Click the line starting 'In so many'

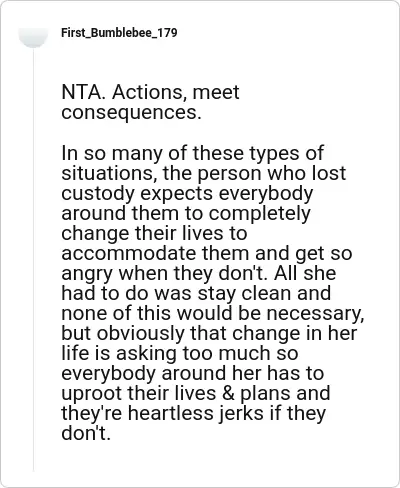(x=192, y=153)
